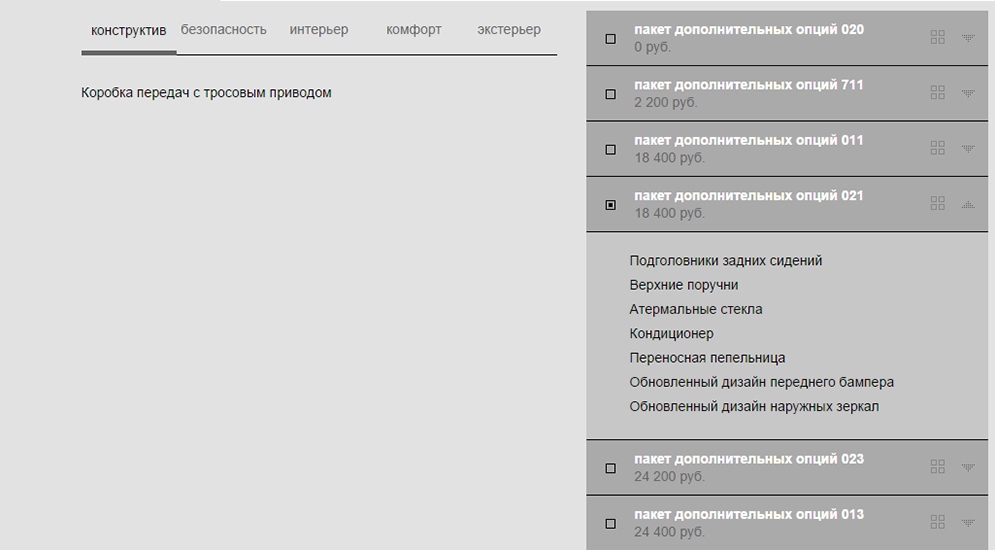Expand package 013 details arrow
The height and width of the screenshot is (550, 995).
(x=967, y=523)
